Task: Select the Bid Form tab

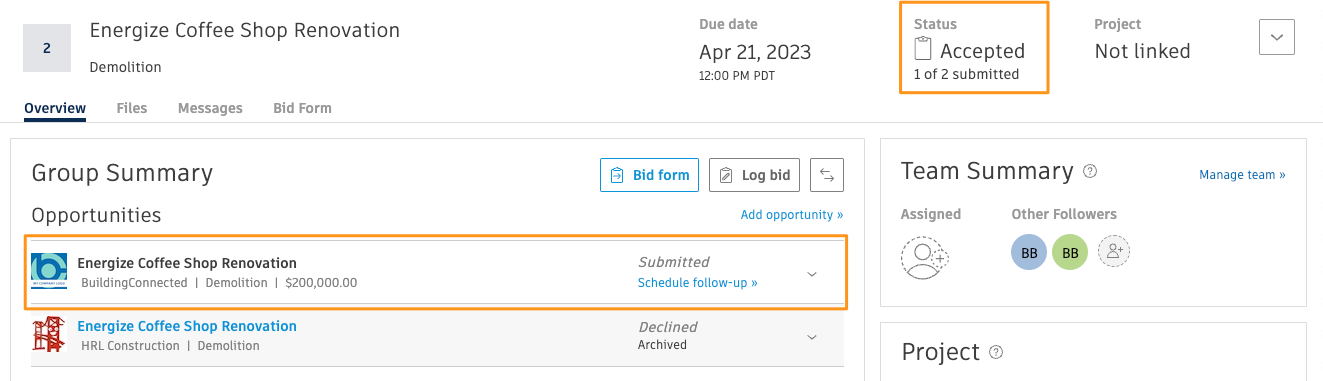Action: [302, 108]
